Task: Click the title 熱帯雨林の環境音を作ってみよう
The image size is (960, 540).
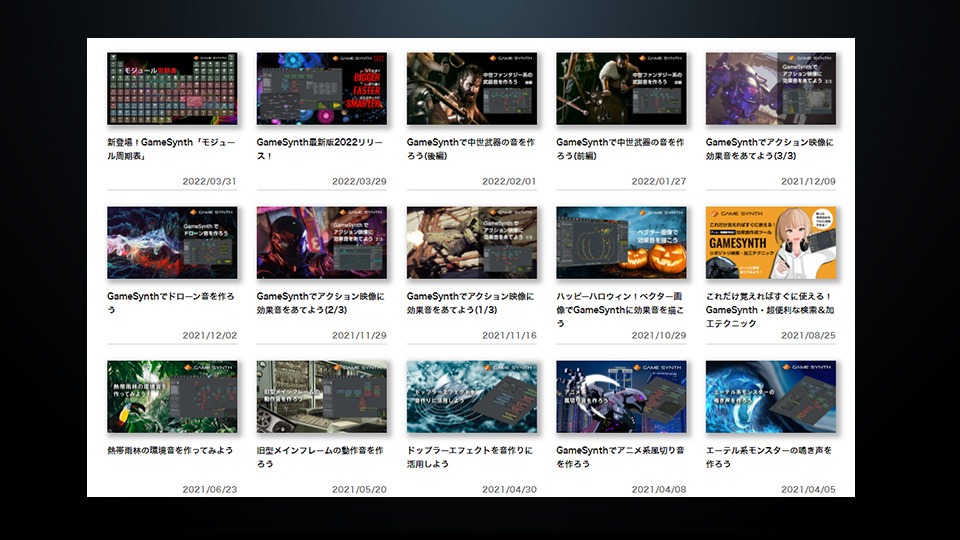Action: tap(170, 450)
